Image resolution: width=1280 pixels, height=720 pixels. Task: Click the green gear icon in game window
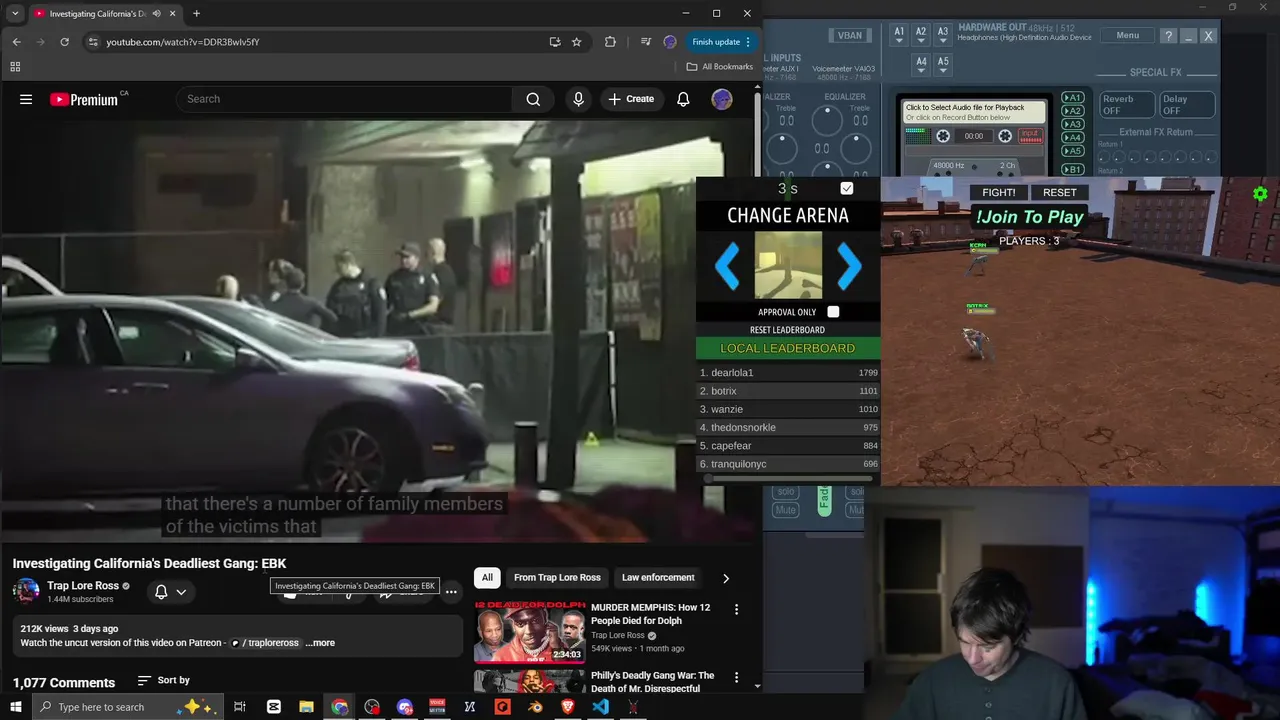click(x=1260, y=194)
